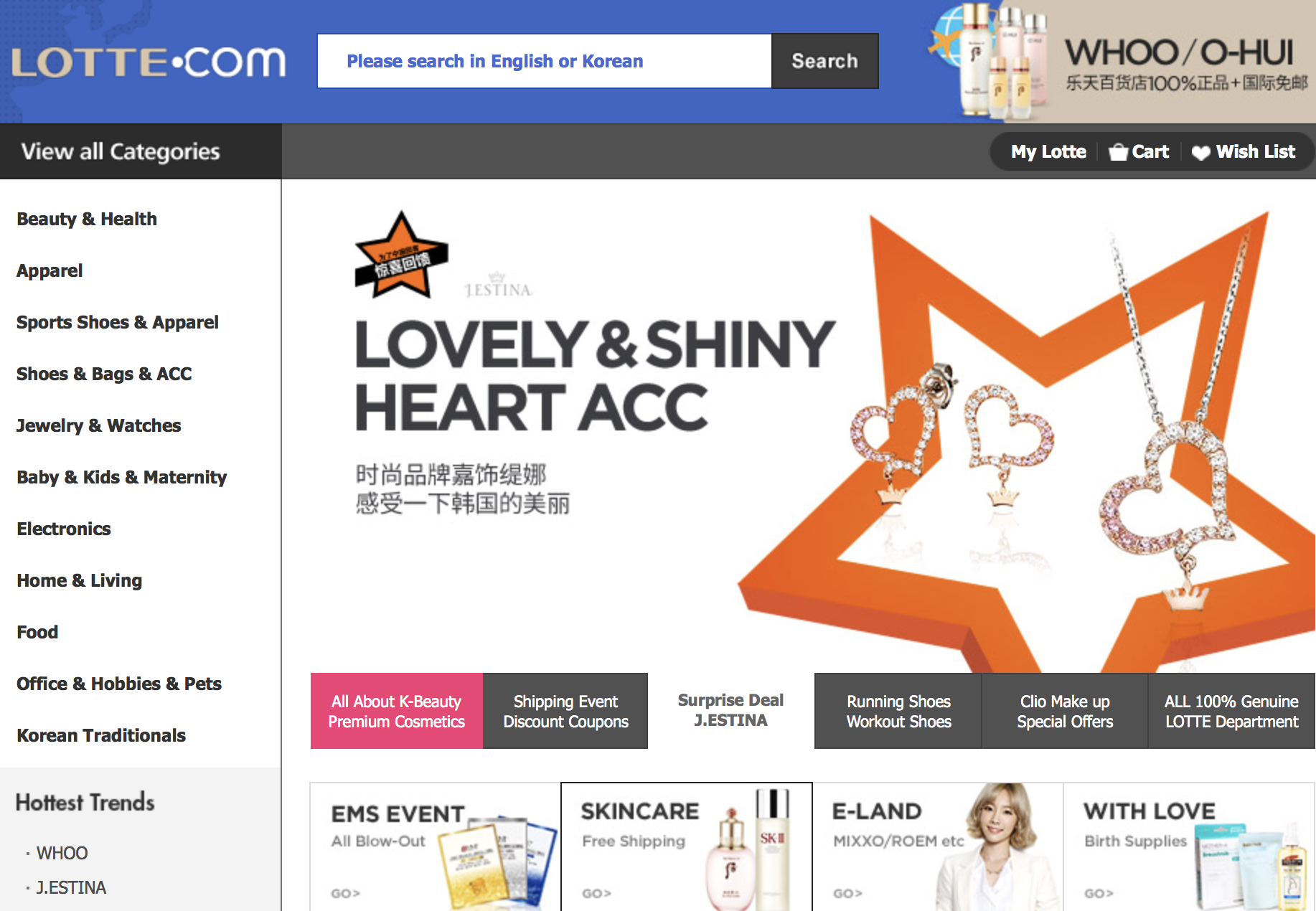
Task: Open the Jewelry & Watches category
Action: click(99, 425)
